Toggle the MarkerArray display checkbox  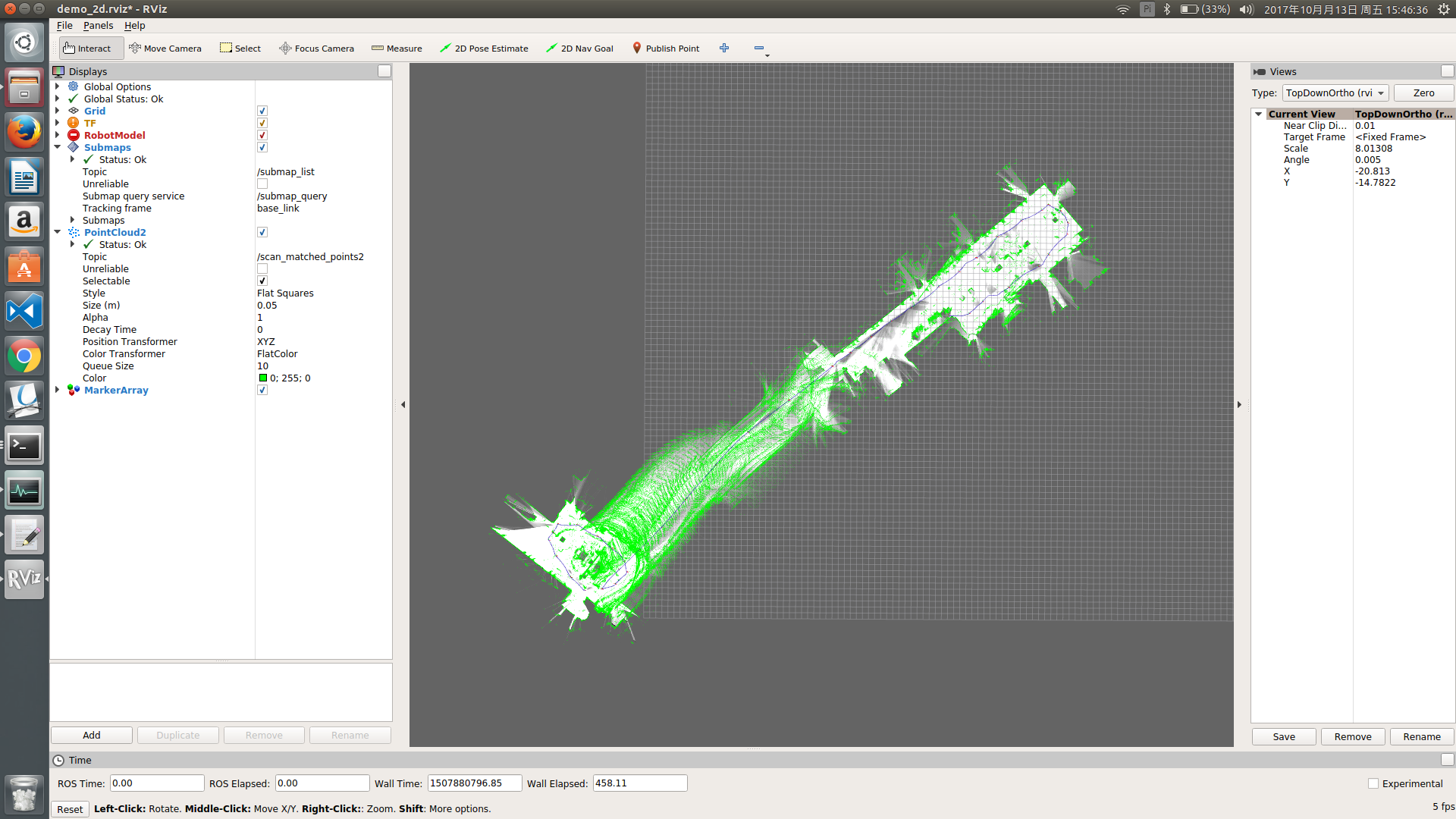click(262, 390)
